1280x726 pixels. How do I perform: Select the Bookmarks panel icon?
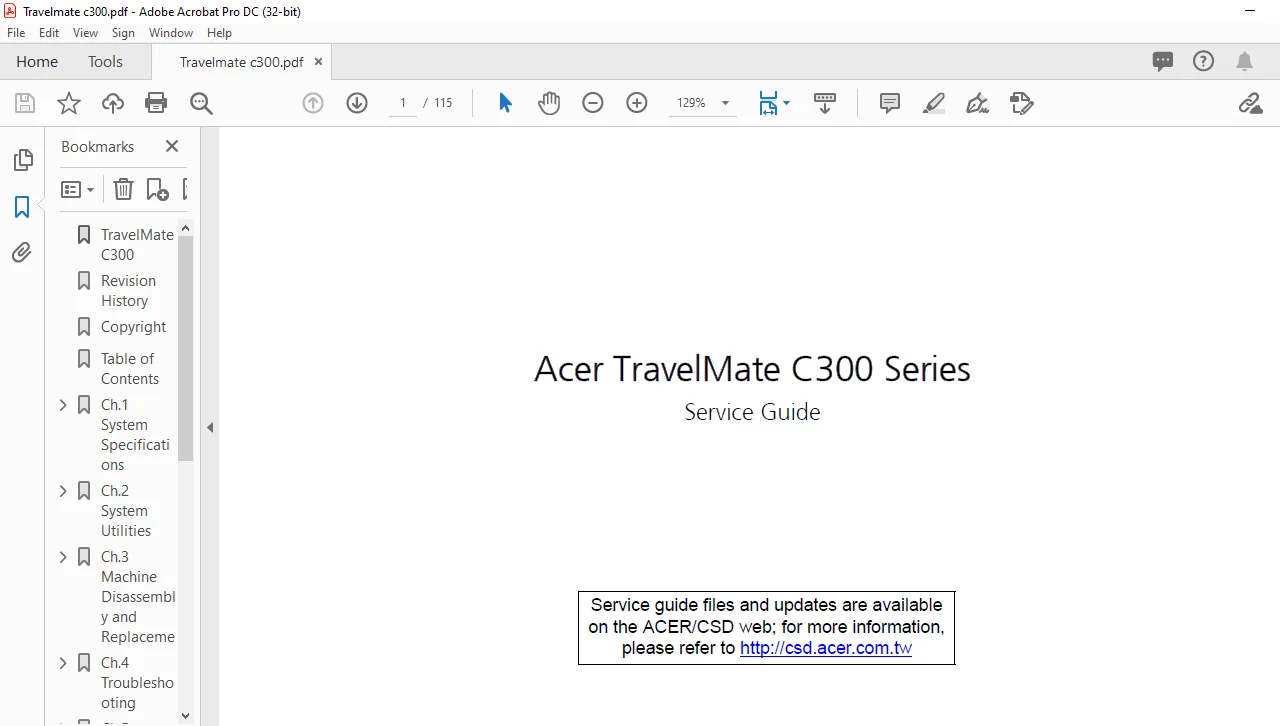[x=22, y=207]
